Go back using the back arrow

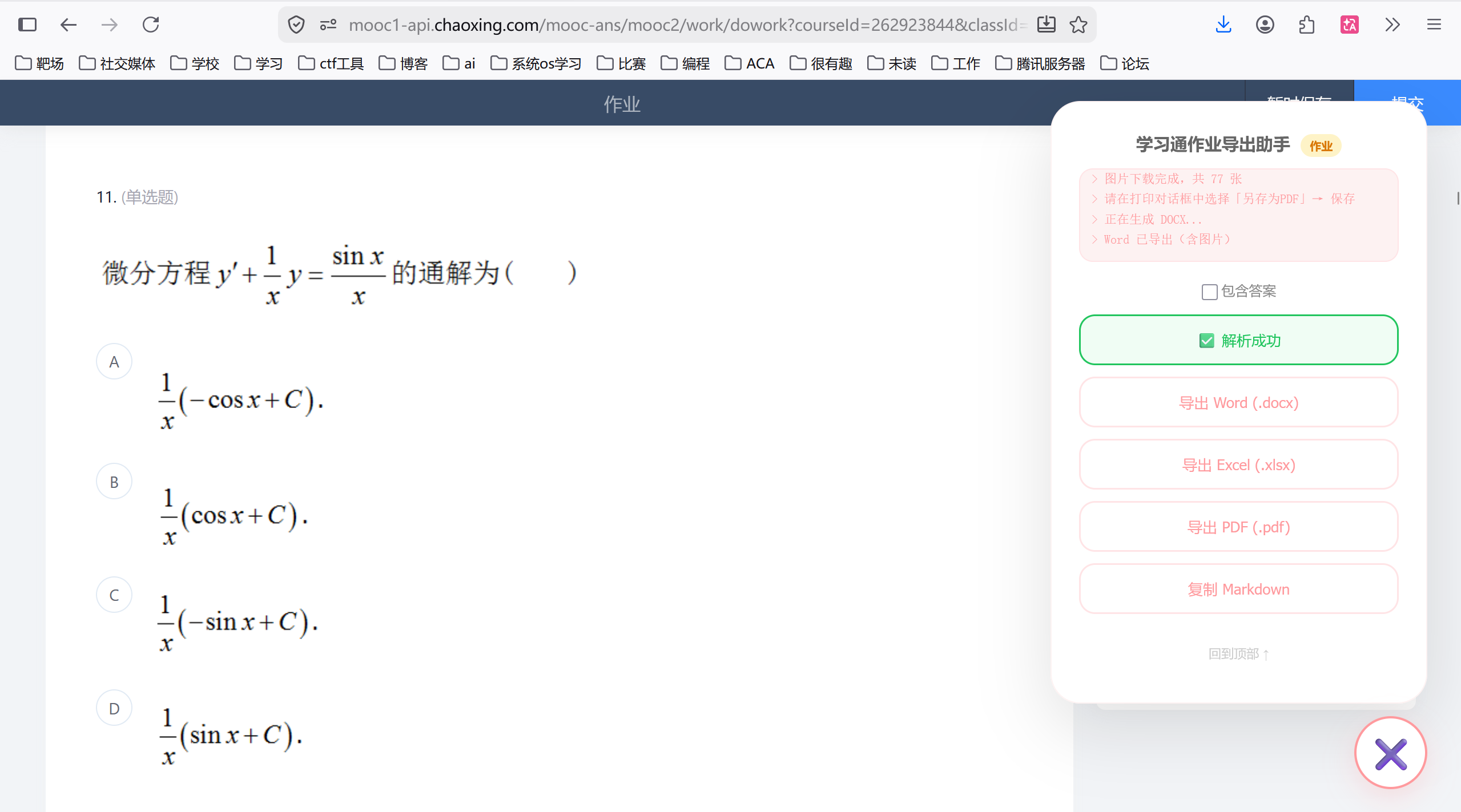[x=69, y=25]
